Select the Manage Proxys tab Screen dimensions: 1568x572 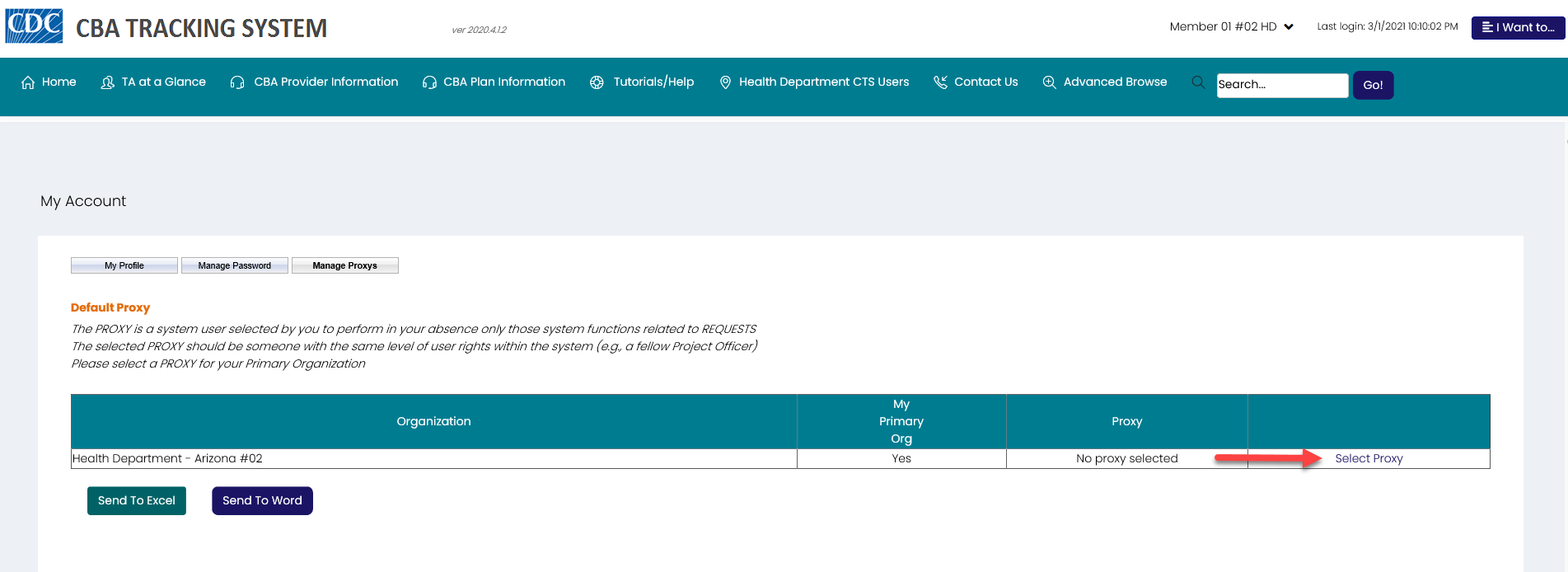[344, 265]
